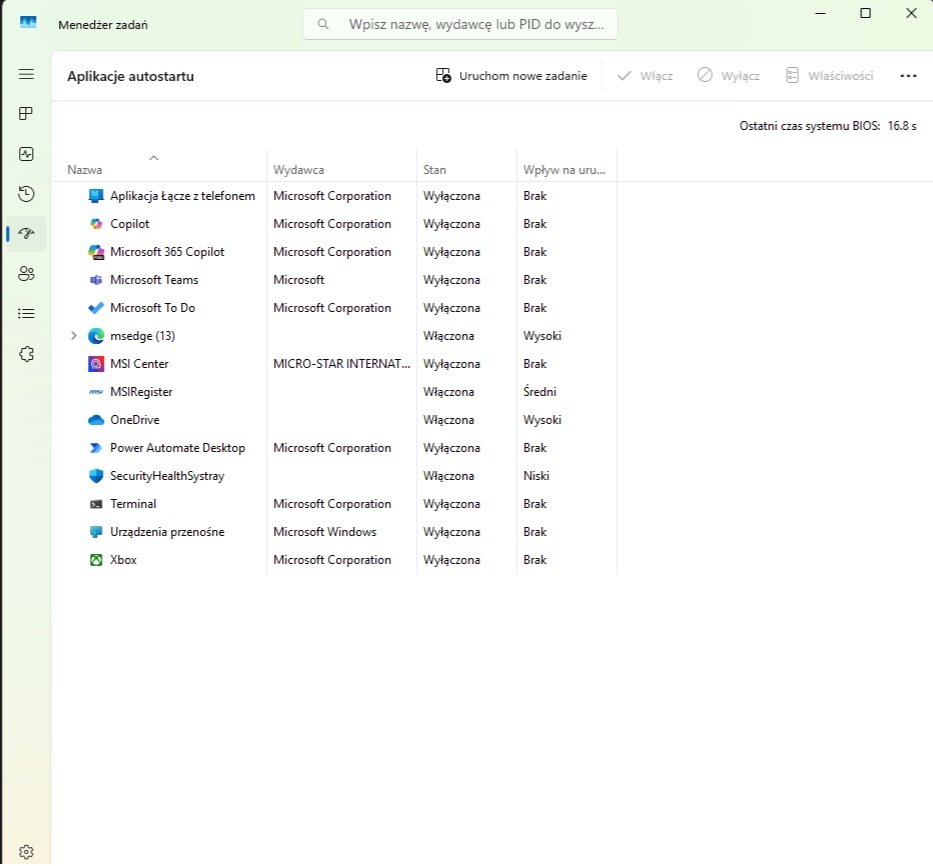Click Wysoki impact of OneDrive
This screenshot has width=933, height=866.
[542, 420]
